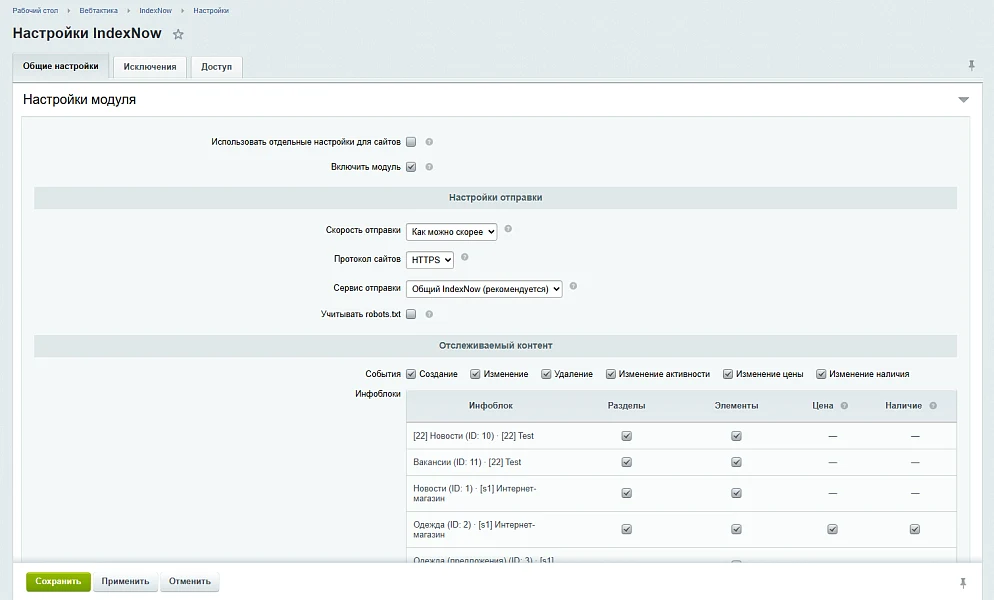Open help hint for Протокол сайтов
994x600 pixels.
click(x=465, y=257)
